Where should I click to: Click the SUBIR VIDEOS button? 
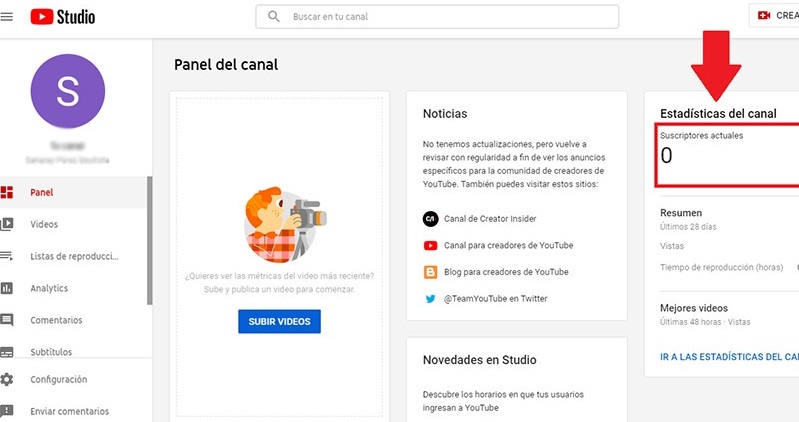(279, 322)
